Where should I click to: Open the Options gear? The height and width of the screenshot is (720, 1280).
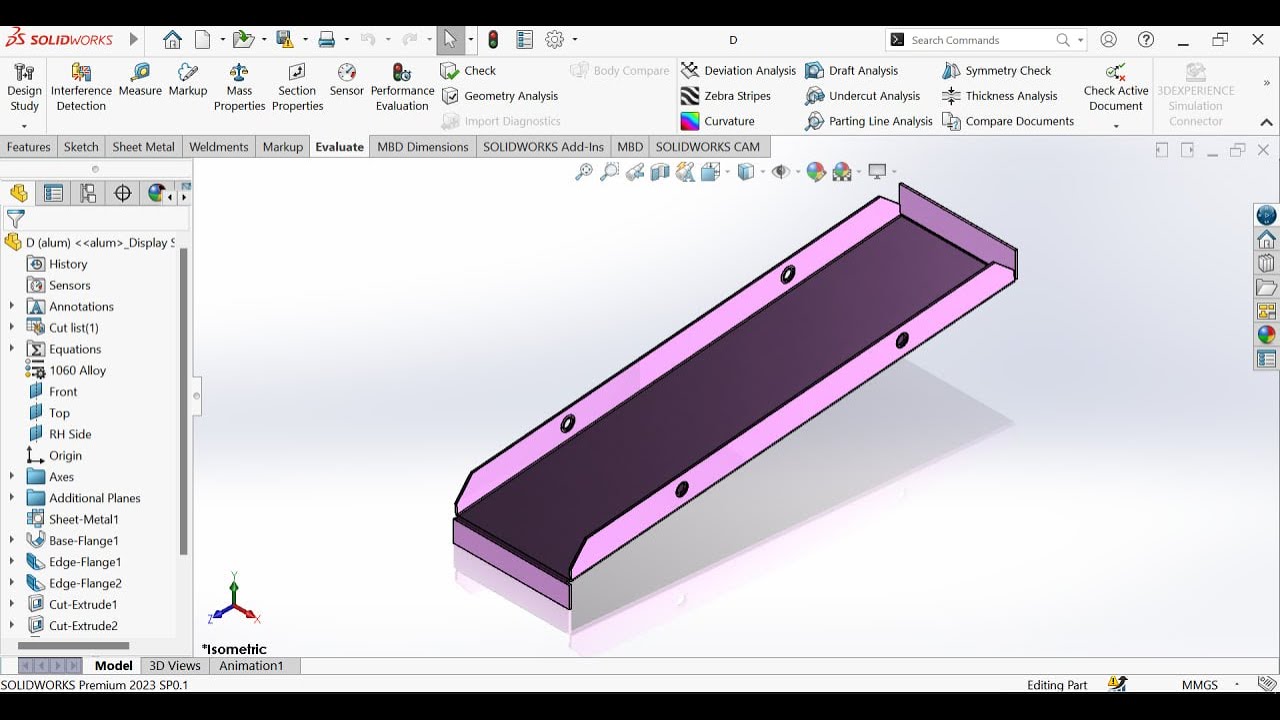click(555, 40)
